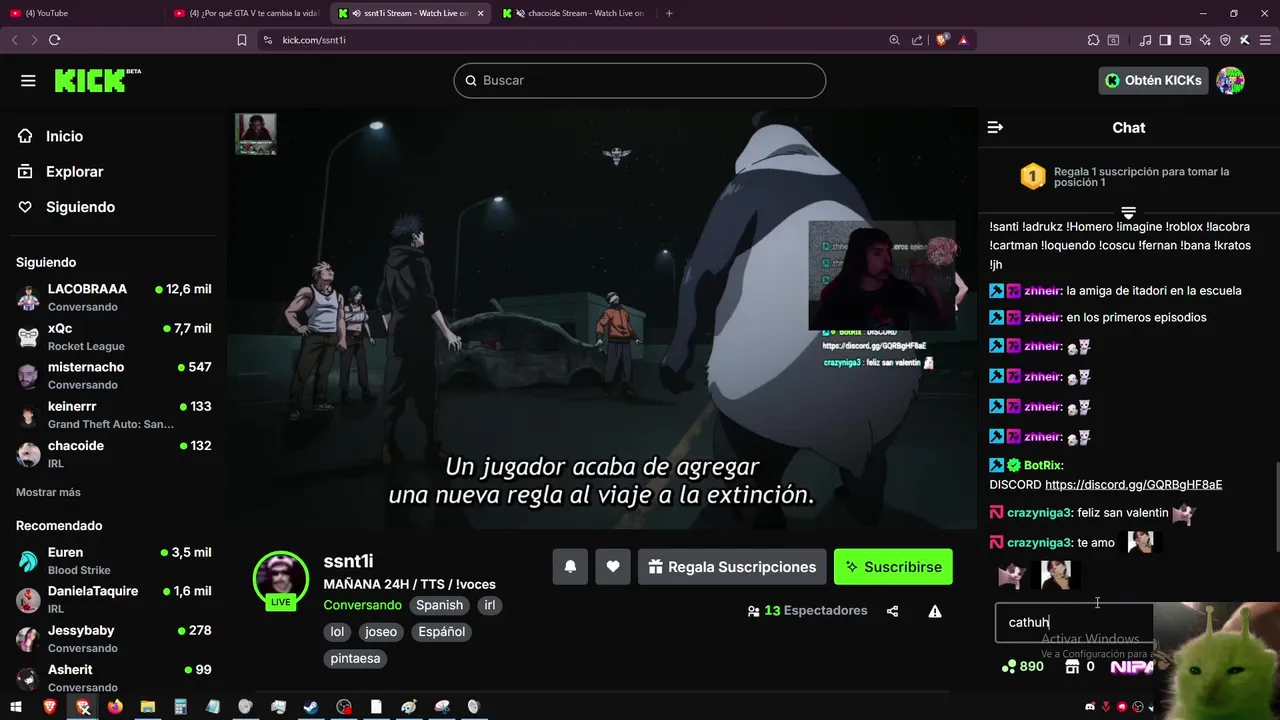Image resolution: width=1280 pixels, height=720 pixels.
Task: Open chacoide channel from following list
Action: click(x=114, y=453)
